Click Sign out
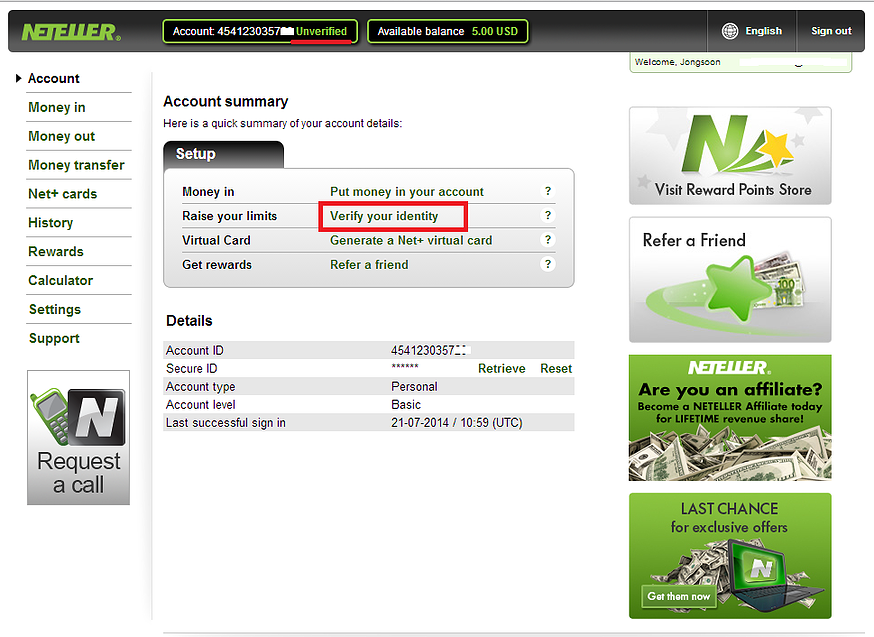The image size is (874, 637). coord(831,31)
